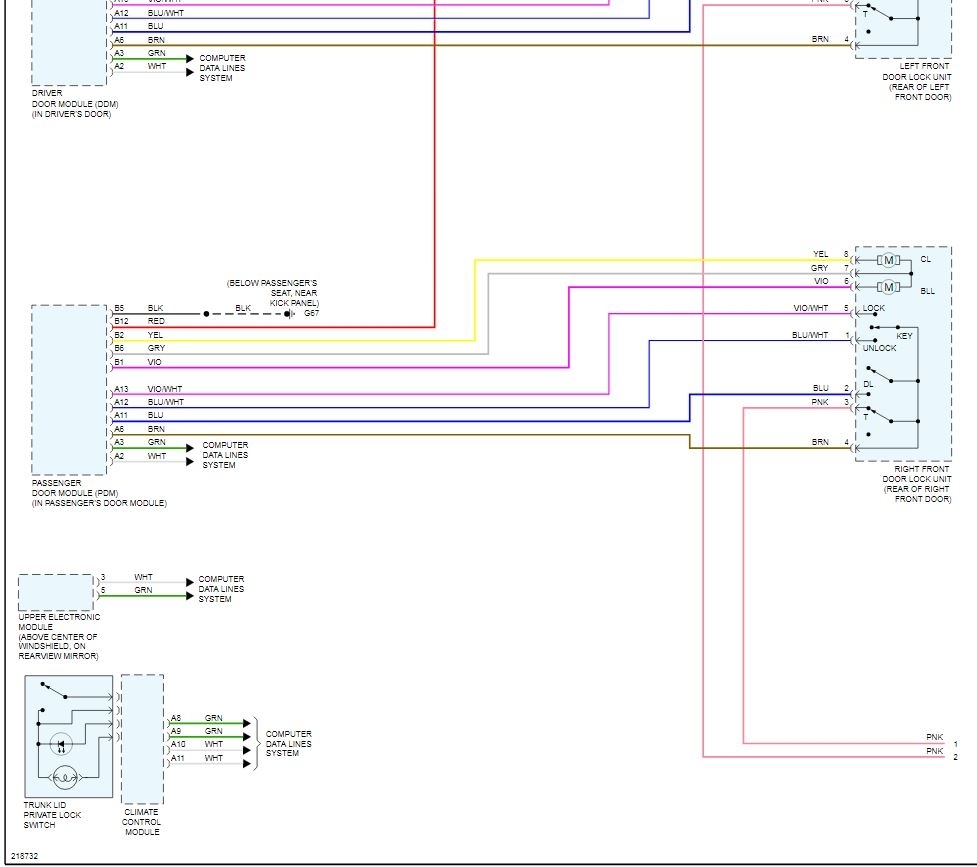977x867 pixels.
Task: Click the DL switch label
Action: [x=868, y=383]
